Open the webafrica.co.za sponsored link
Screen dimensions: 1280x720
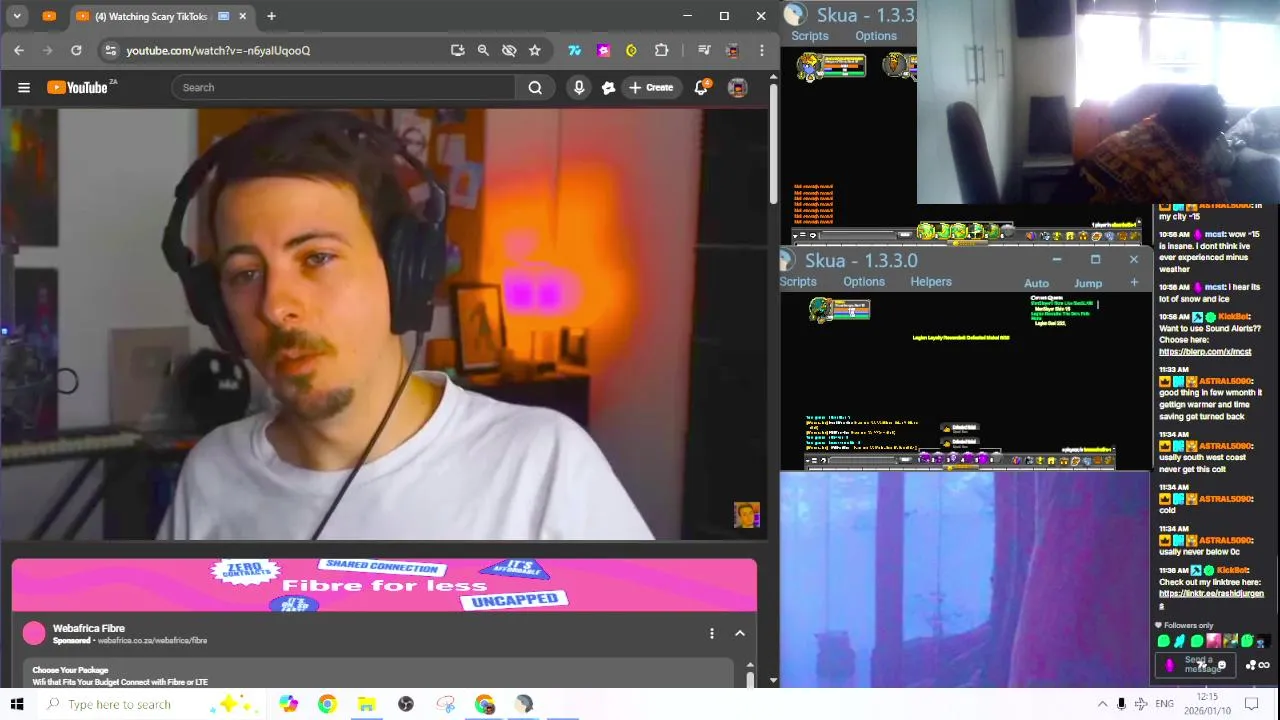point(152,640)
